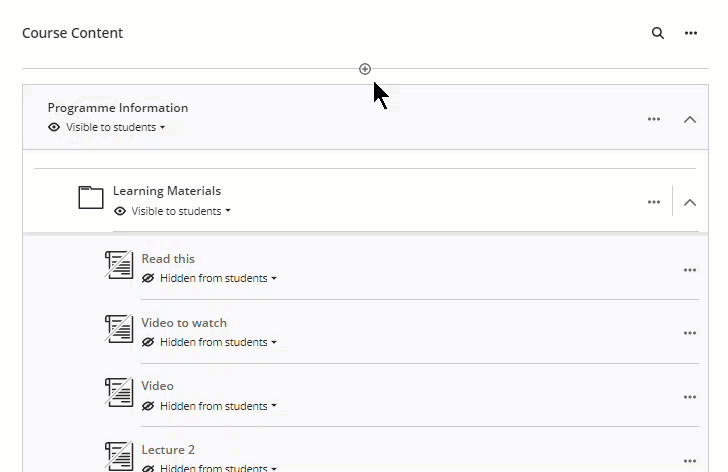Toggle the eye icon under Programme Information
The image size is (728, 472).
point(54,128)
